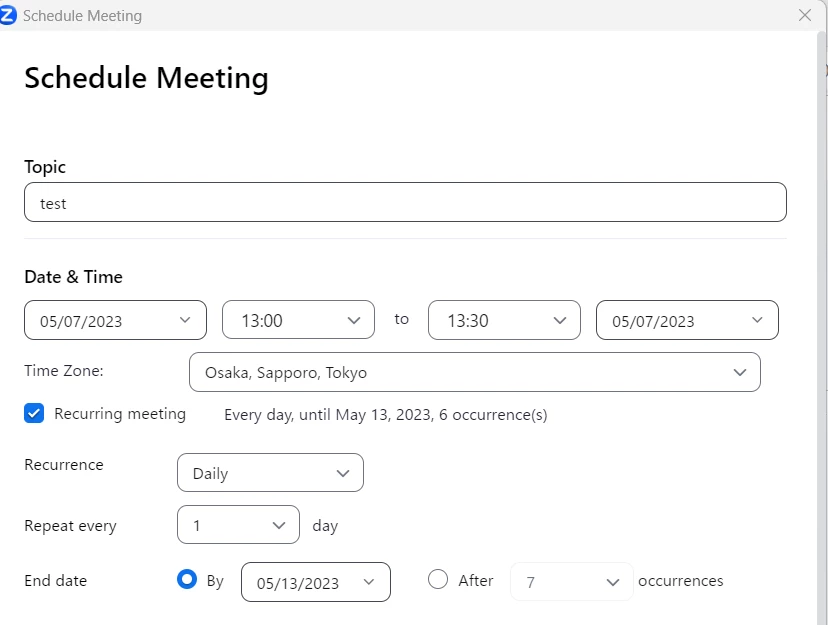Open the start date dropdown
This screenshot has height=625, width=828.
(x=115, y=320)
